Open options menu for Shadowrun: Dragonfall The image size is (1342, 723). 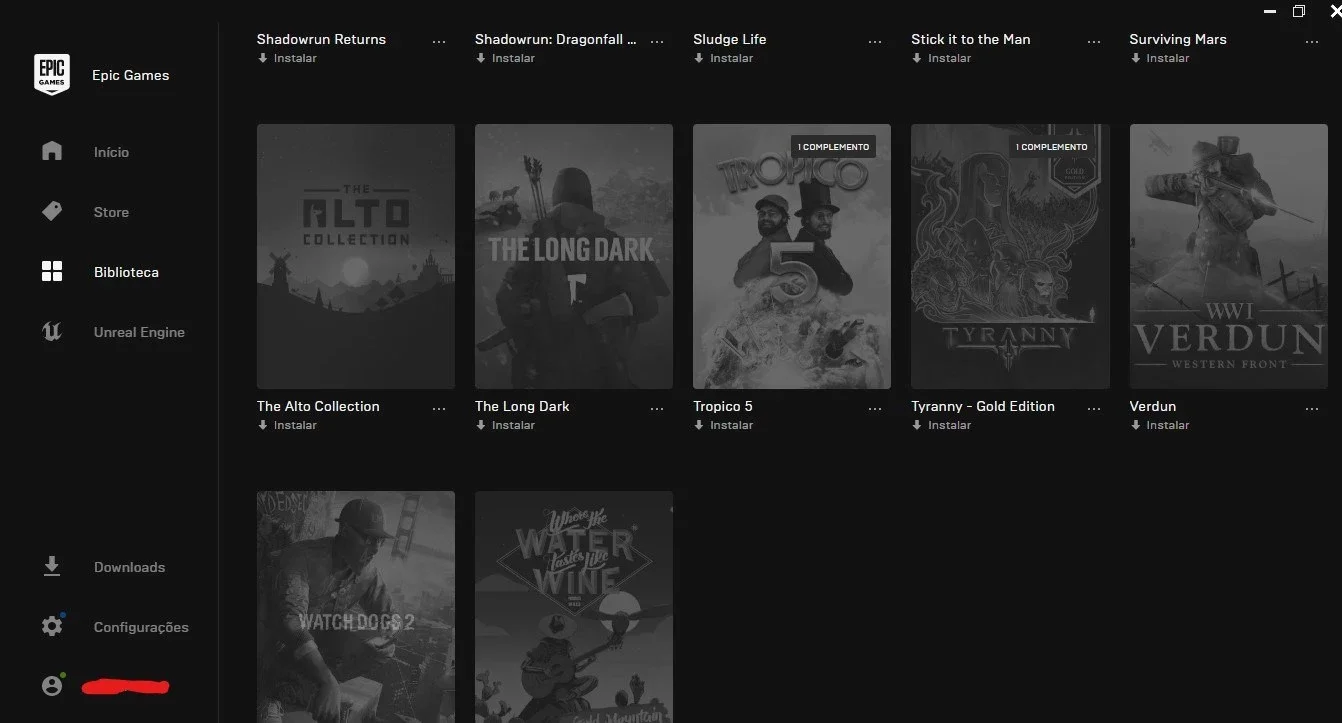click(x=657, y=42)
